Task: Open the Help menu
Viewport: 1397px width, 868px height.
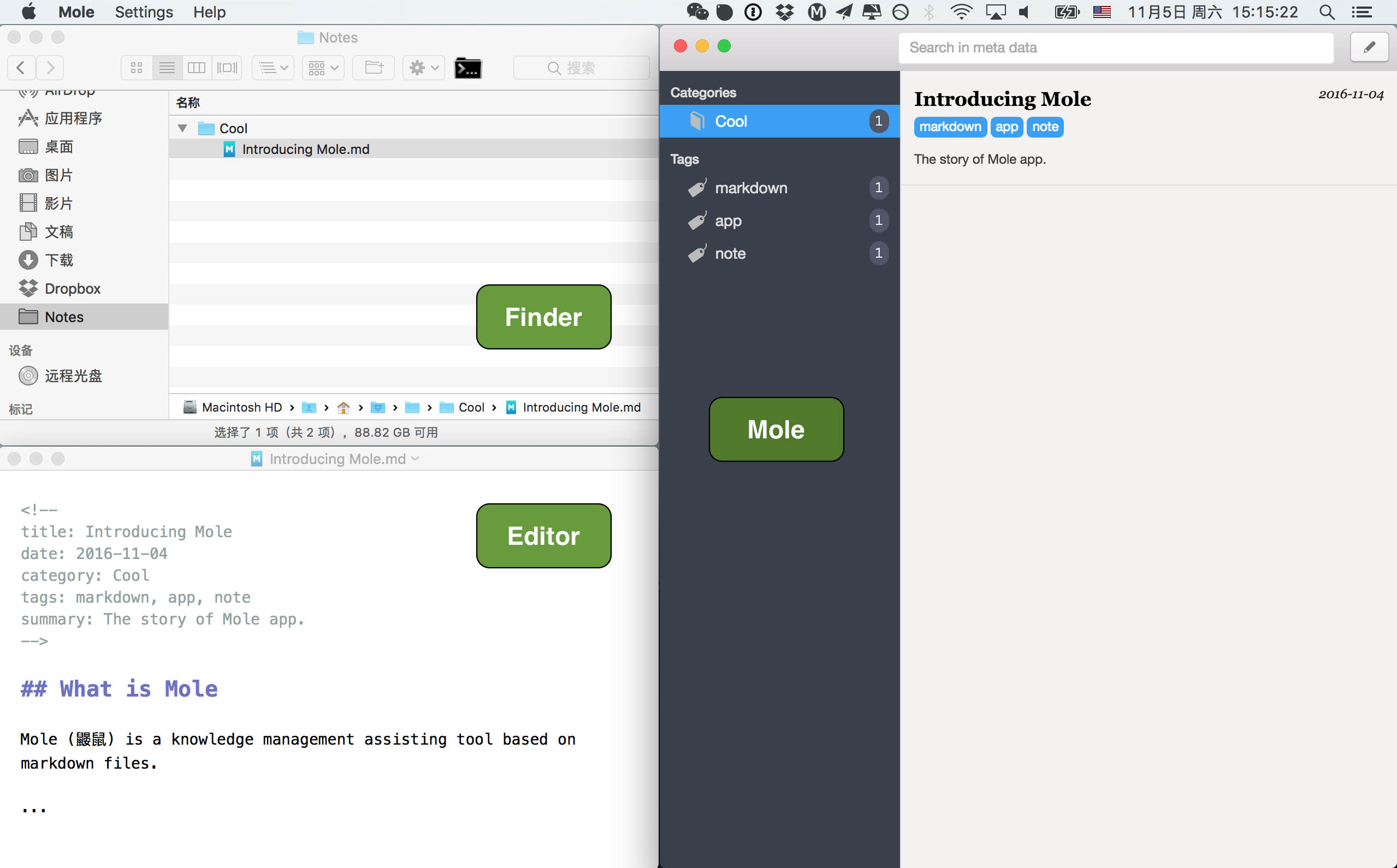Action: (x=209, y=12)
